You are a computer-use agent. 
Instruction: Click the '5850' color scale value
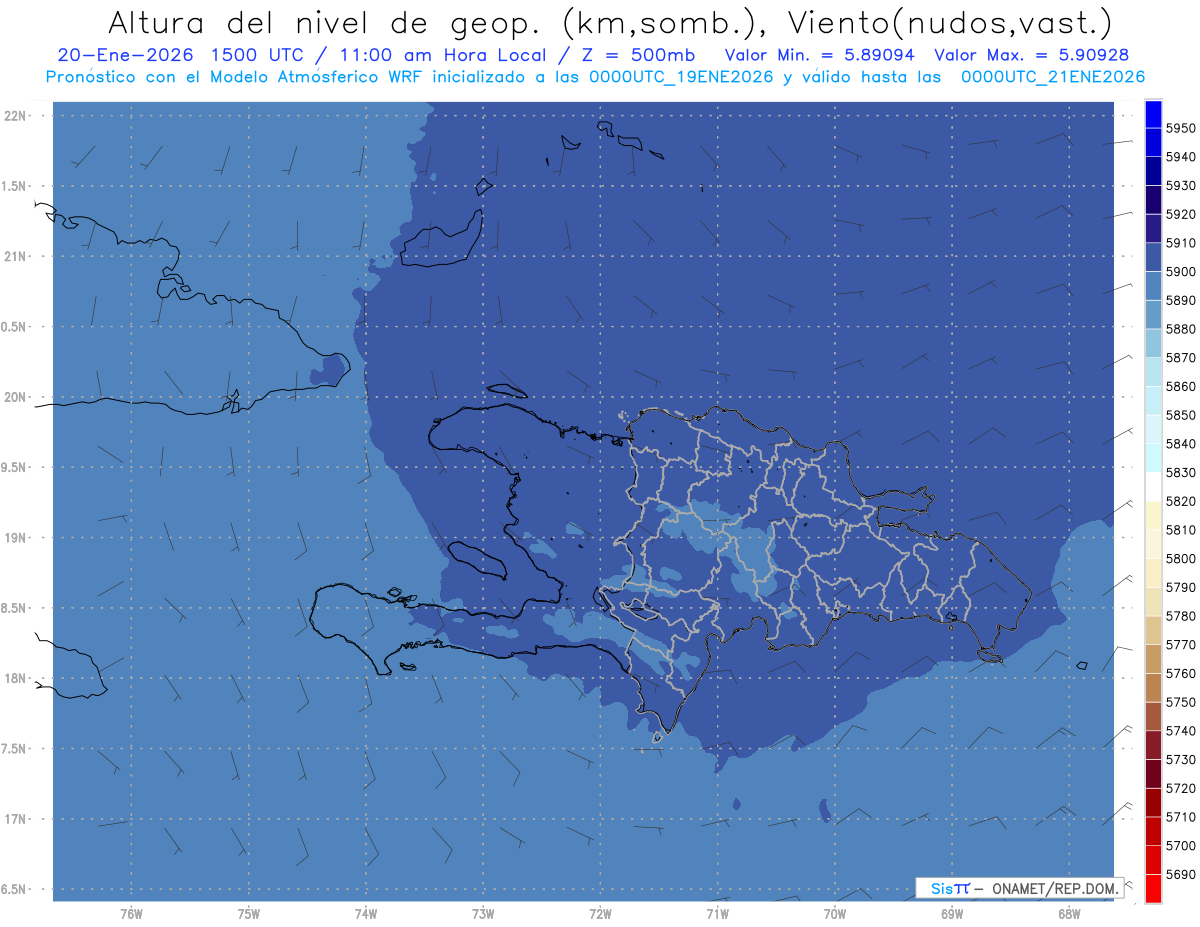pos(1181,415)
